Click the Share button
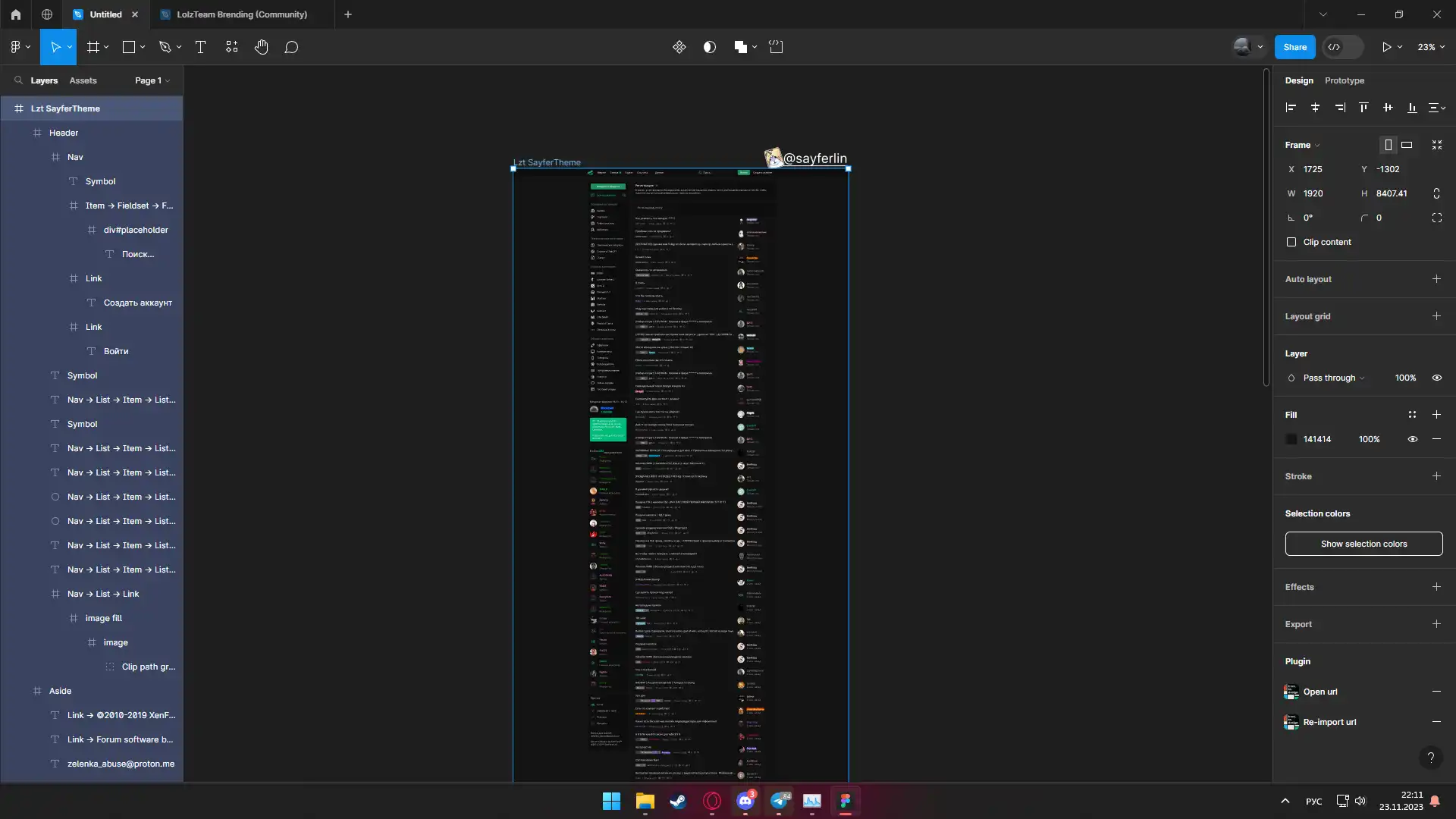This screenshot has width=1456, height=819. [1294, 47]
